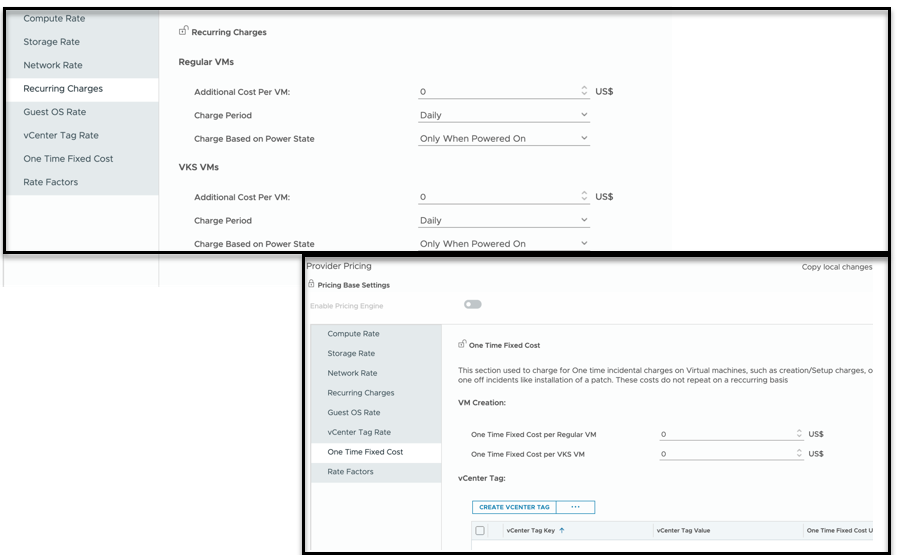Screen dimensions: 901x555
Task: Select Storage Rate in the top window sidebar
Action: point(51,41)
